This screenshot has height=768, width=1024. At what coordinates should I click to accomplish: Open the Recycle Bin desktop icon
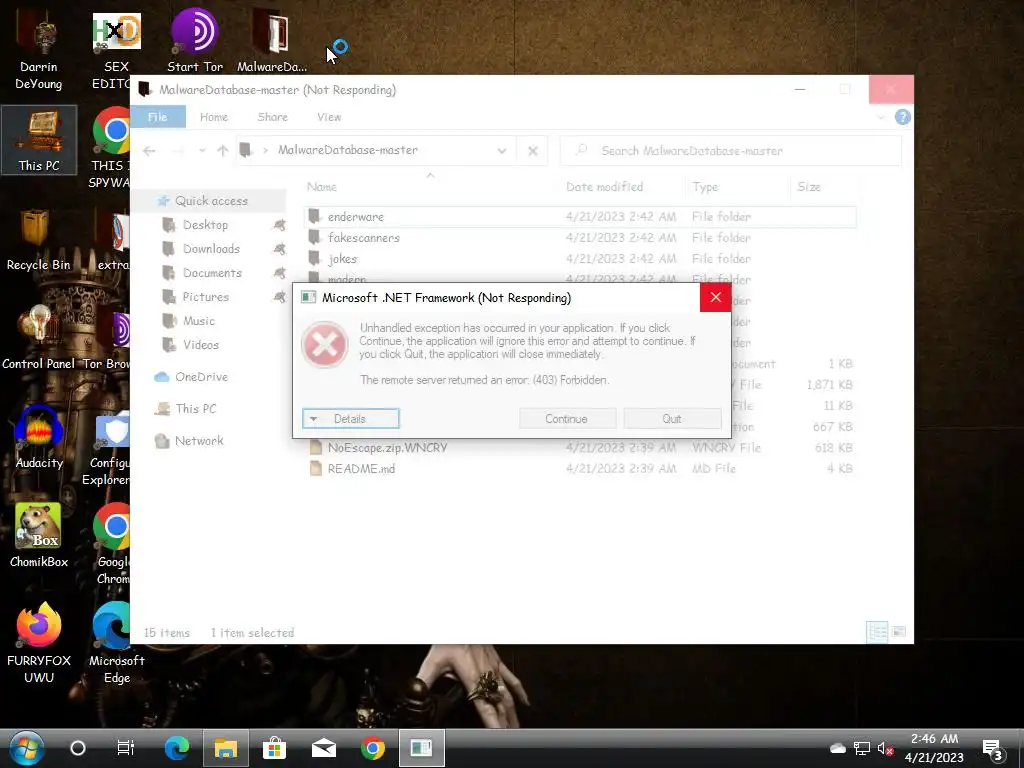pyautogui.click(x=39, y=240)
